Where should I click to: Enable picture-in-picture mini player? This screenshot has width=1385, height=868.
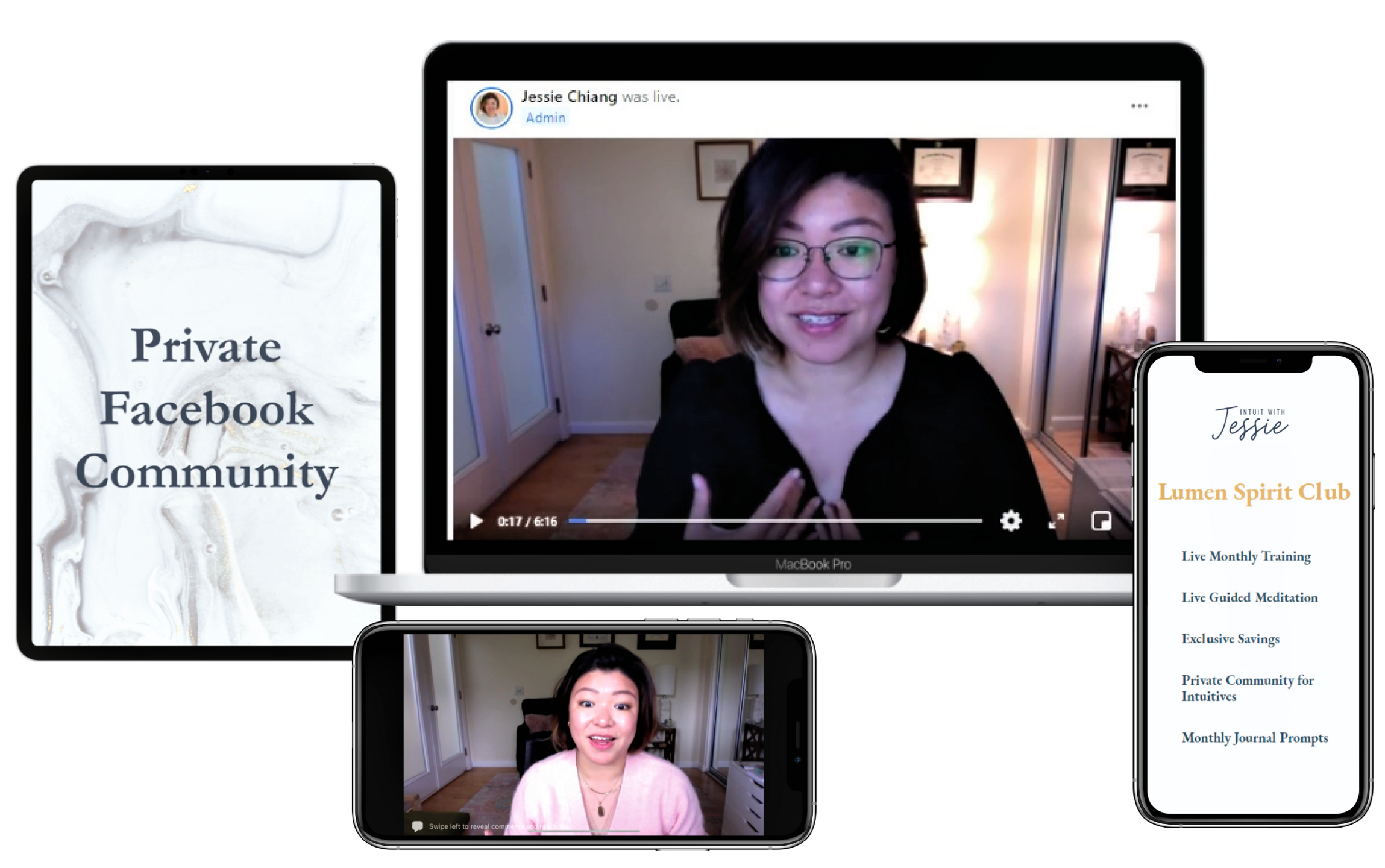coord(1101,521)
